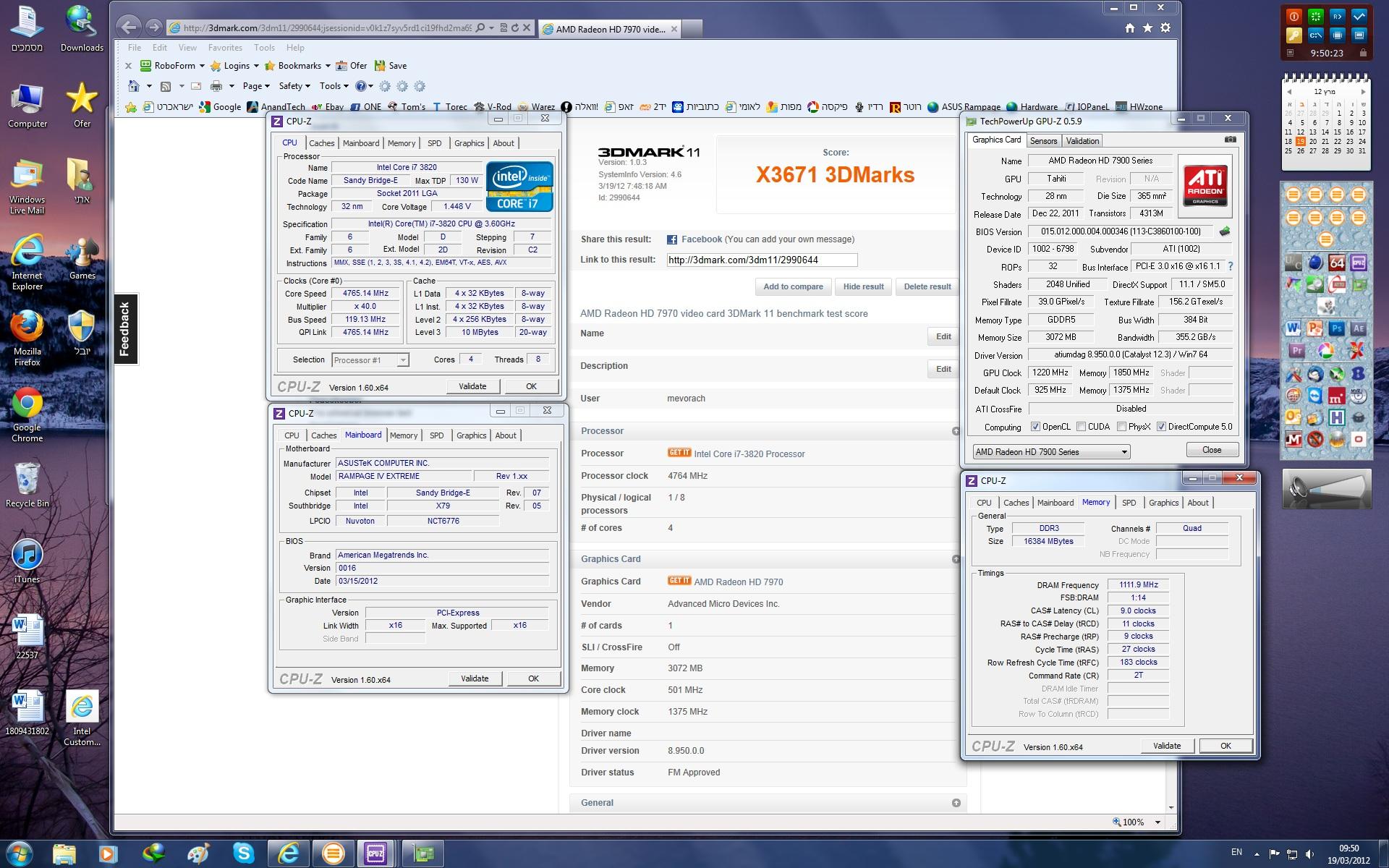Open Windows Media Player taskbar icon
Viewport: 1389px width, 868px height.
pos(108,854)
